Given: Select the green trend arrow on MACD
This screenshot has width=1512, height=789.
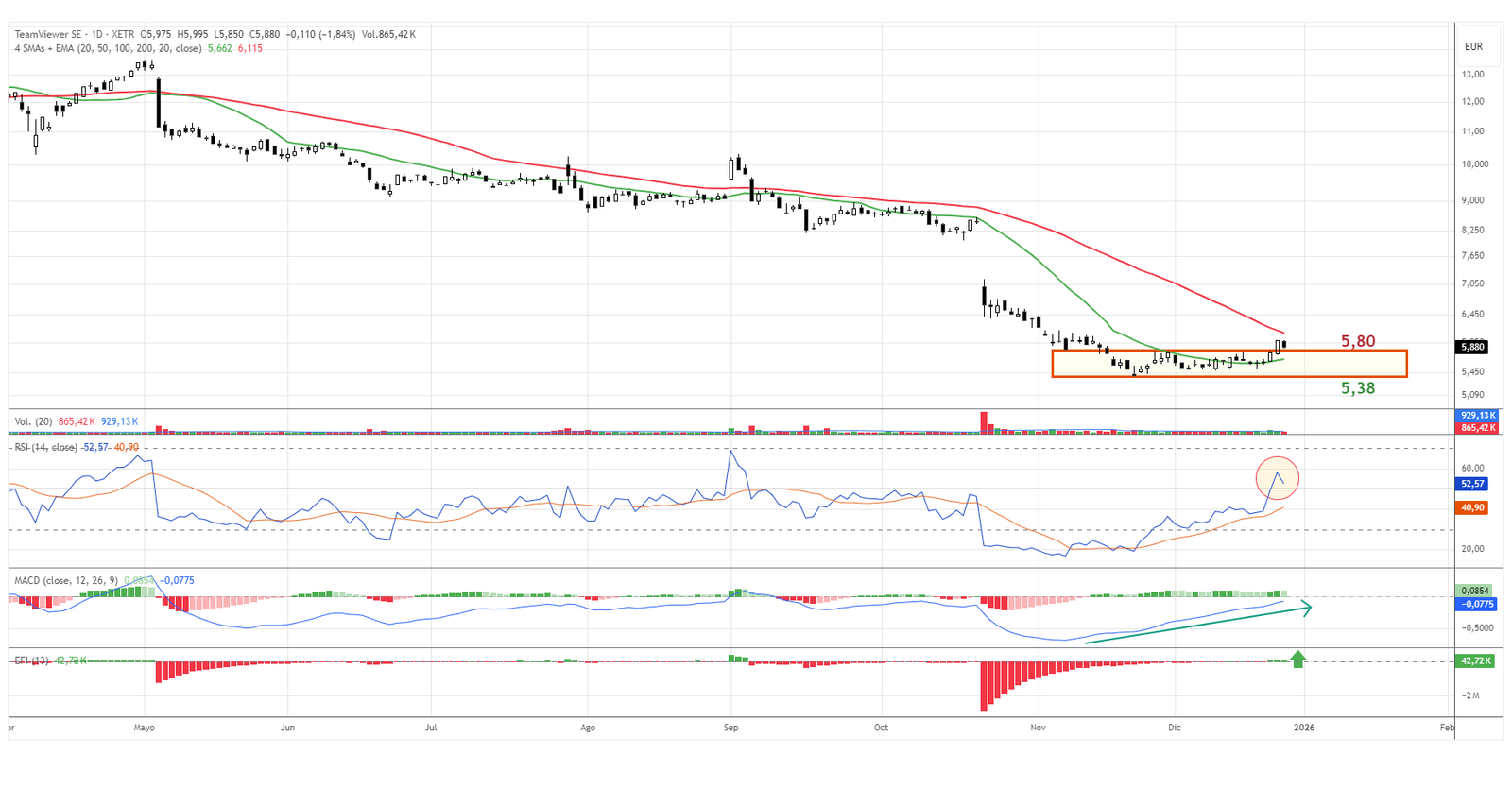Looking at the screenshot, I should 1200,623.
